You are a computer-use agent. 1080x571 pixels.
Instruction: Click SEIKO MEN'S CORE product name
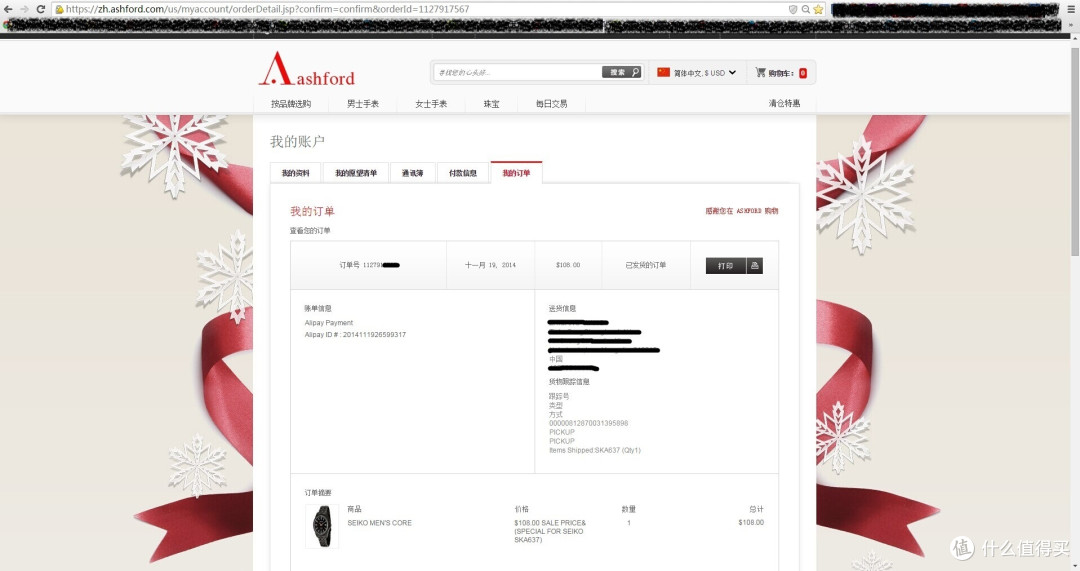[380, 523]
